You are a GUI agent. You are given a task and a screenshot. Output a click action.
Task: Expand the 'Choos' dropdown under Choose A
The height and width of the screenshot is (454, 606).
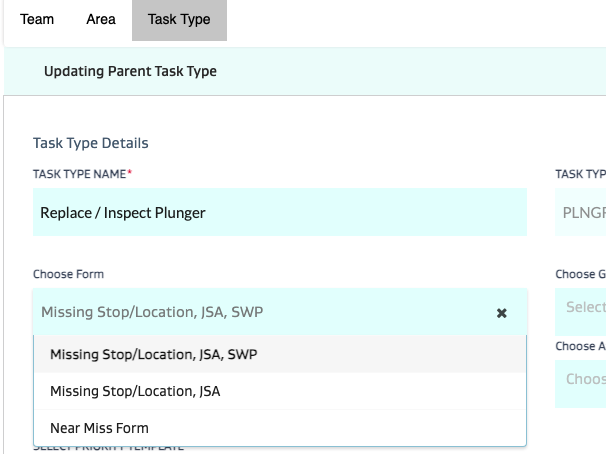[x=581, y=380]
